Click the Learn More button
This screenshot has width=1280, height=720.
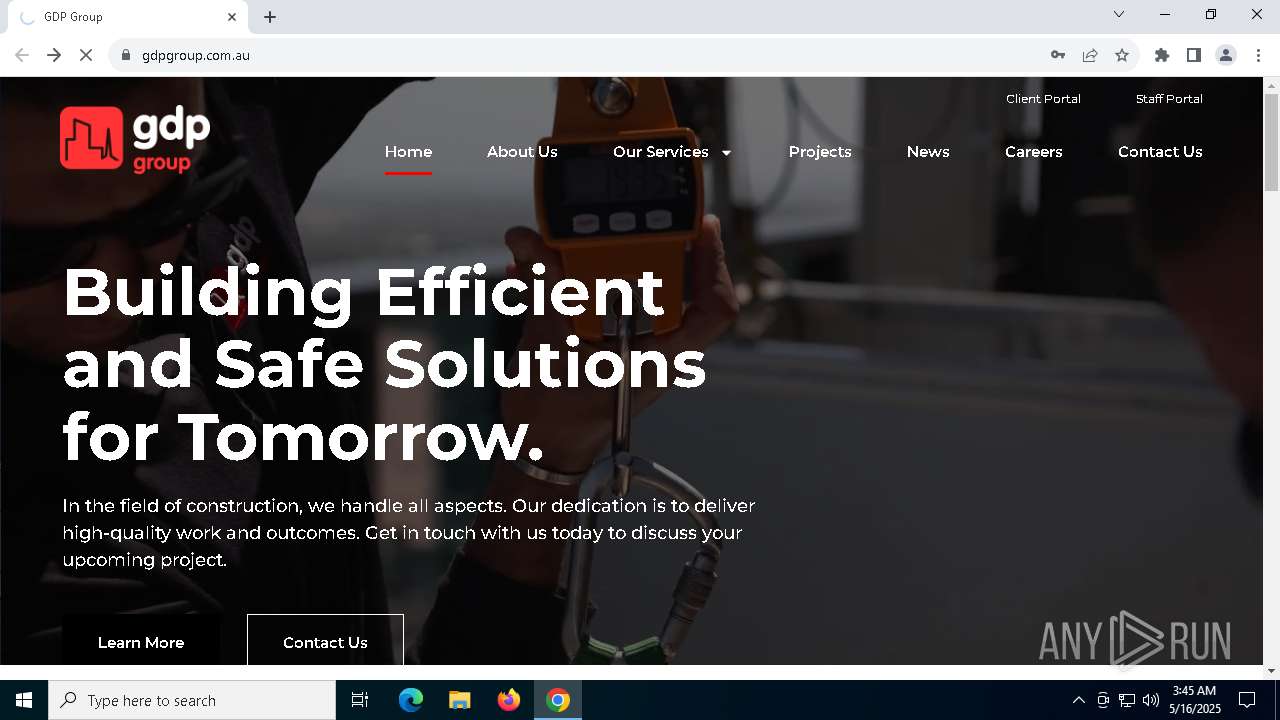pyautogui.click(x=141, y=641)
